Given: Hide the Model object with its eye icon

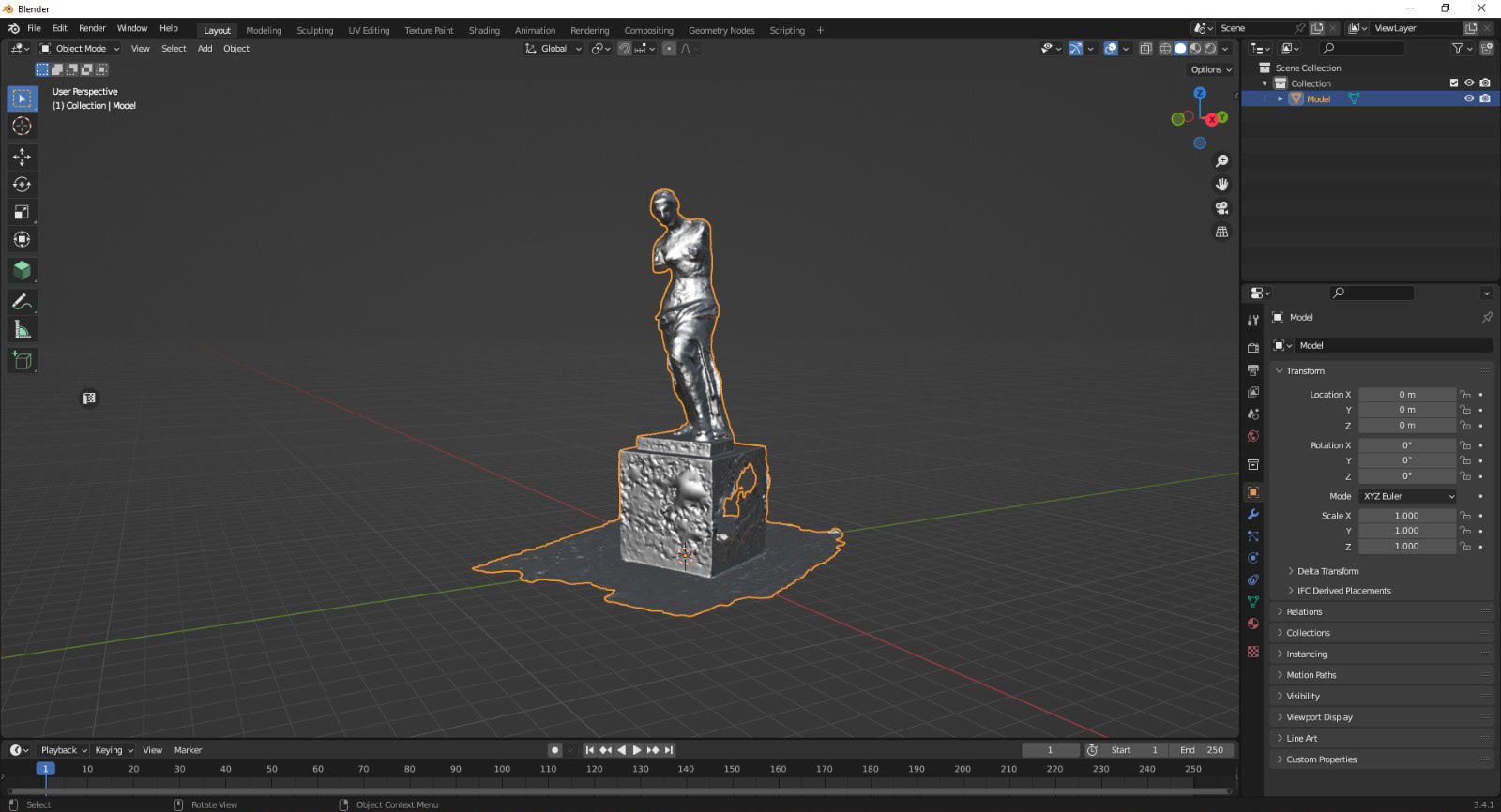Looking at the screenshot, I should [x=1469, y=98].
